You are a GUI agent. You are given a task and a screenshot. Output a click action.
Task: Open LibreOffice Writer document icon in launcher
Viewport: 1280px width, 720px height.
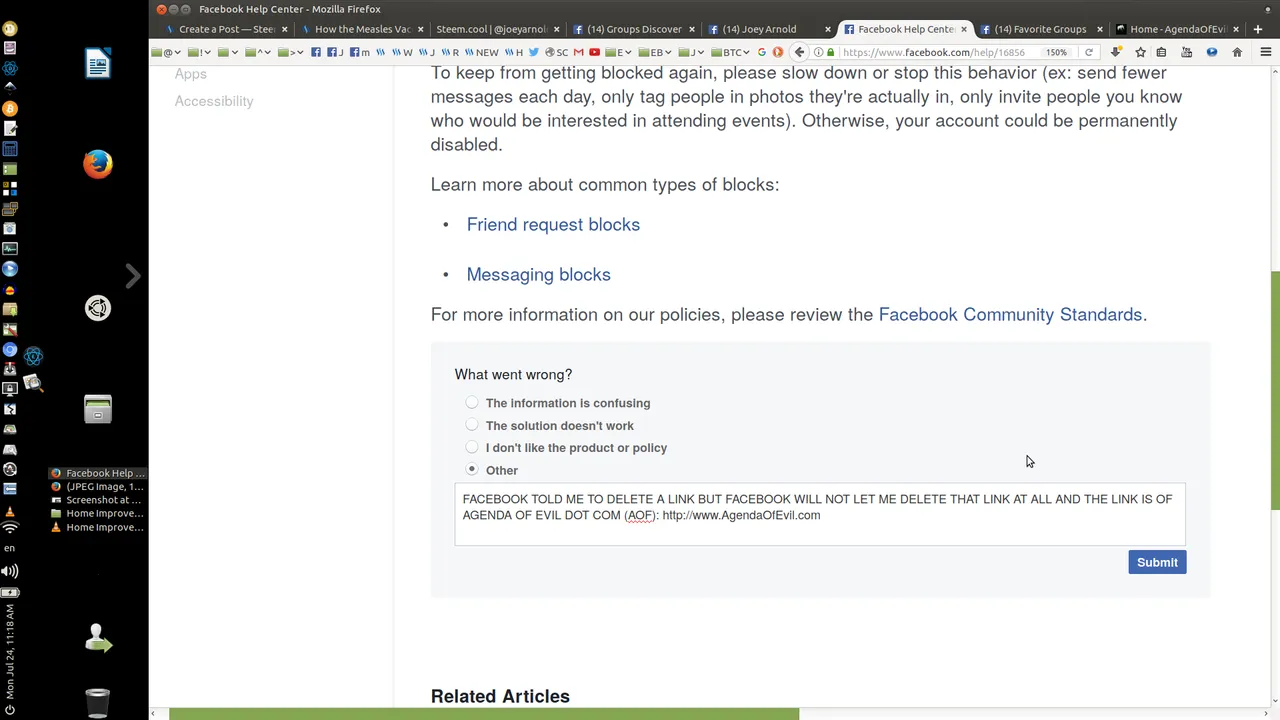[97, 64]
